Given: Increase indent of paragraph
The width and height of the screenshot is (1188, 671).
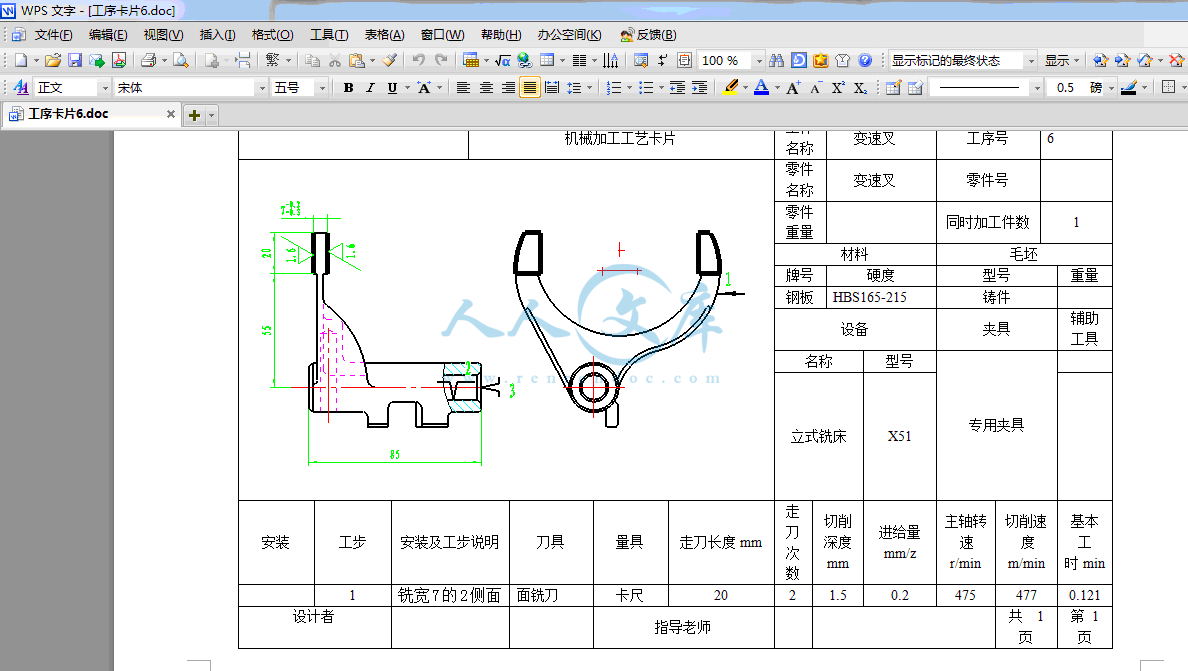Looking at the screenshot, I should pos(699,88).
